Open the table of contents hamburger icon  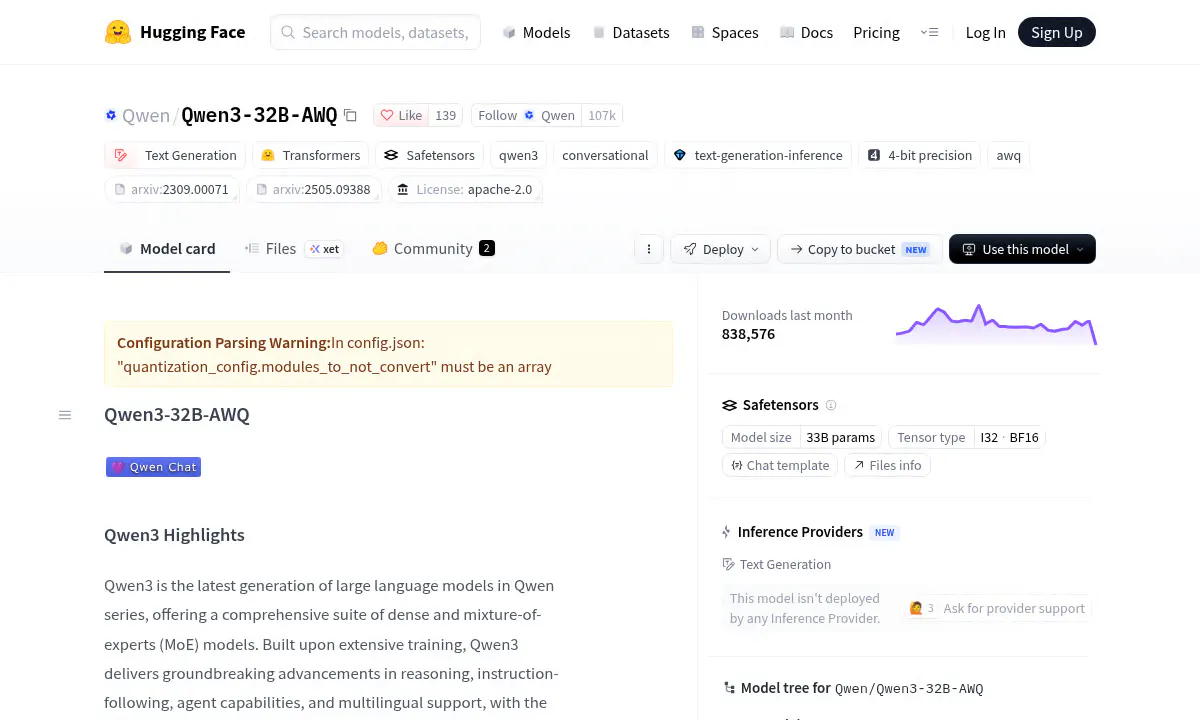tap(65, 415)
